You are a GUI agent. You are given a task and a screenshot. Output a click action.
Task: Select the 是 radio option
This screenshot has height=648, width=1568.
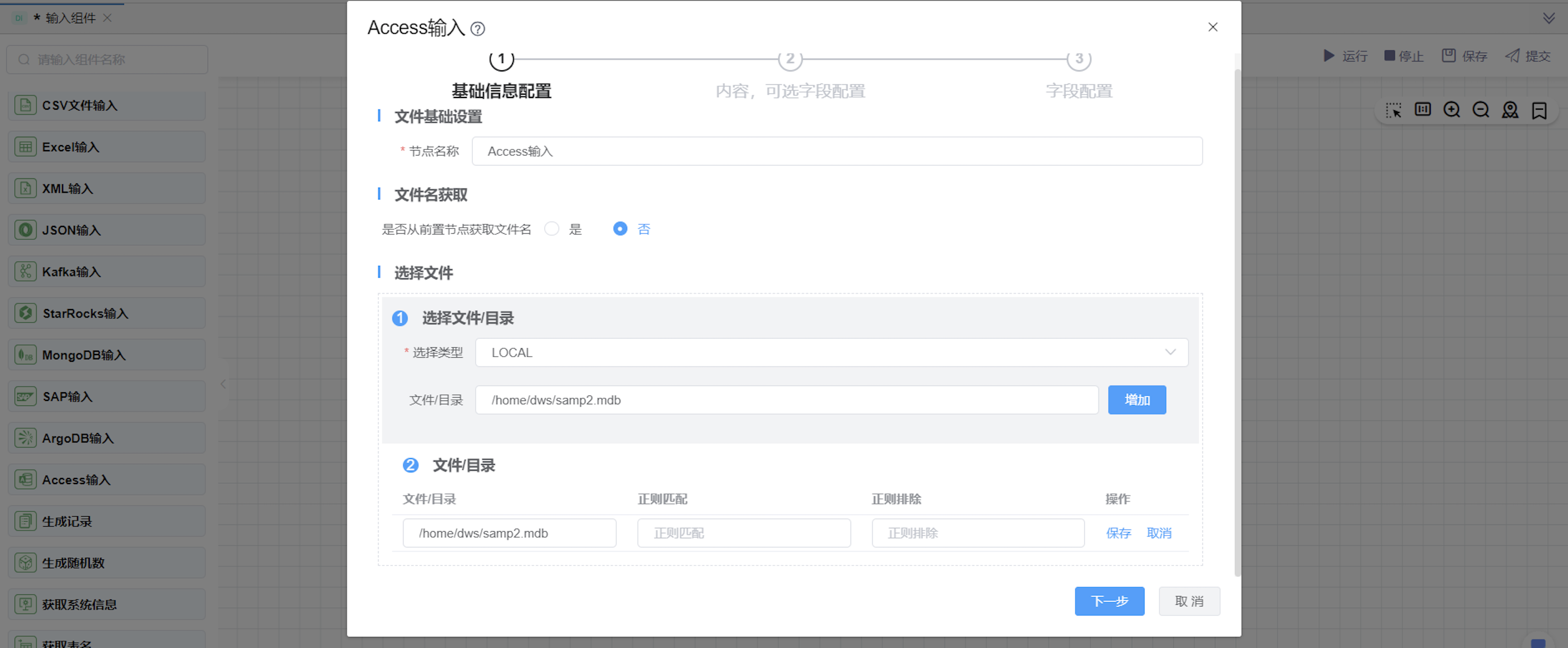coord(552,229)
